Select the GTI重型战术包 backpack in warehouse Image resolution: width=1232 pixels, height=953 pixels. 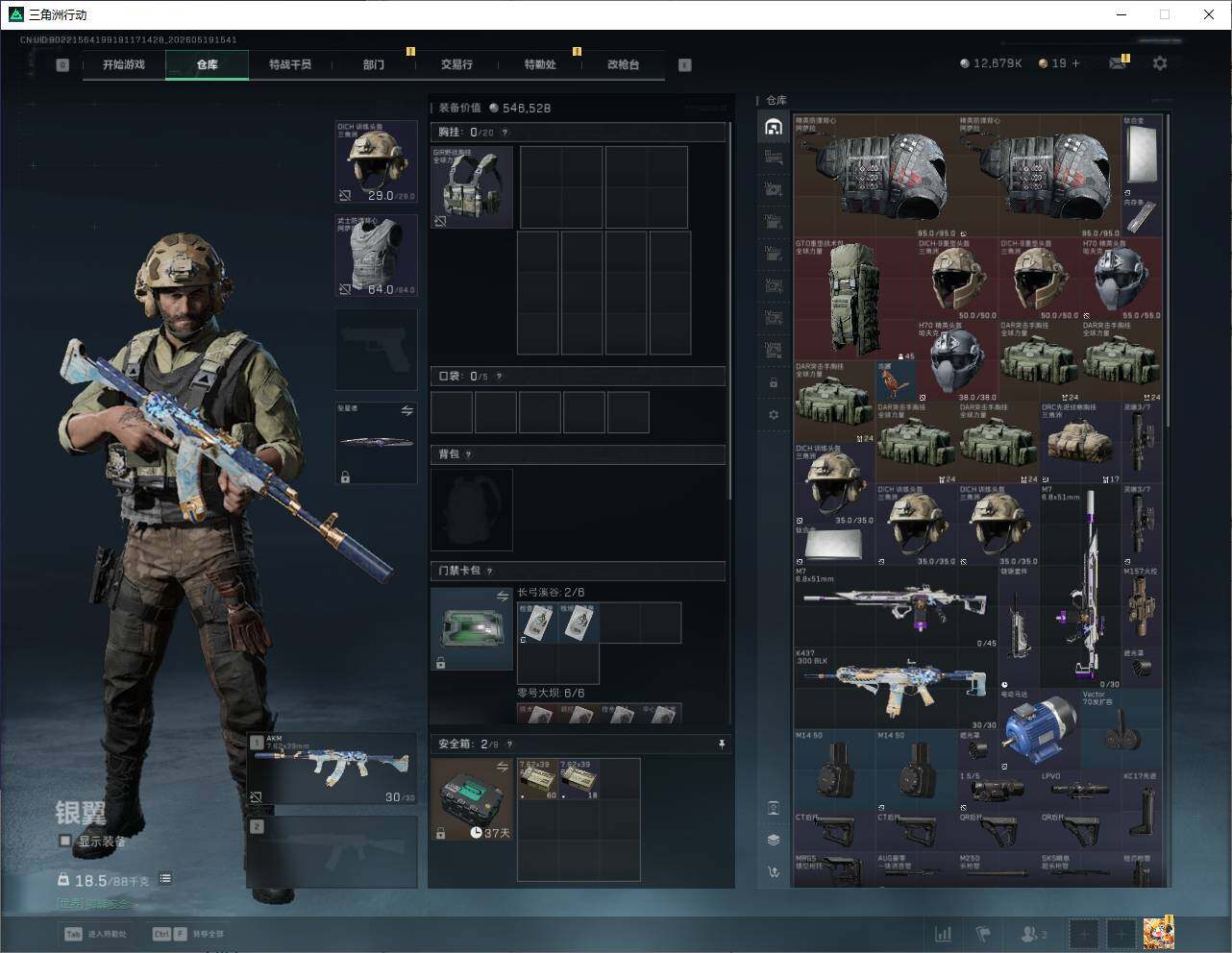click(x=854, y=300)
